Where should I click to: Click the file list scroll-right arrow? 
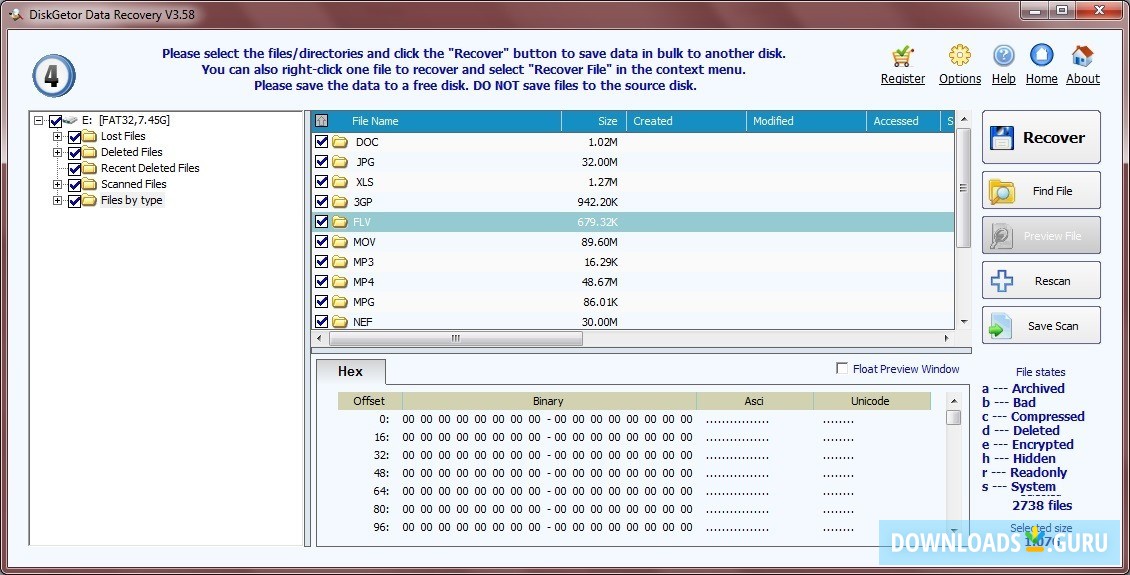point(947,338)
